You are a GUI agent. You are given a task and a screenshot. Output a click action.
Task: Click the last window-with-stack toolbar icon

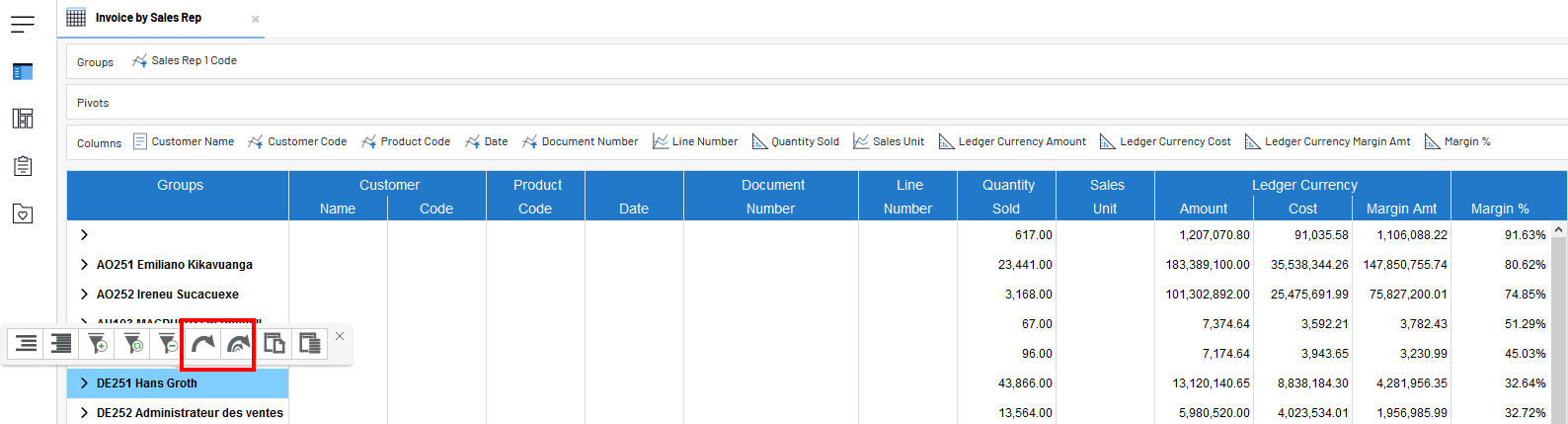(x=309, y=343)
